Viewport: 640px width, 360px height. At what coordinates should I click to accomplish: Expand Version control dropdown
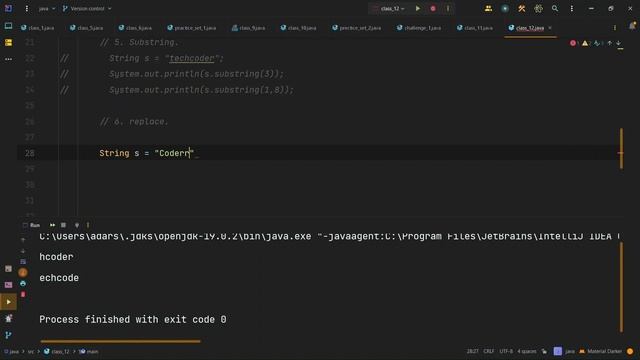(87, 8)
